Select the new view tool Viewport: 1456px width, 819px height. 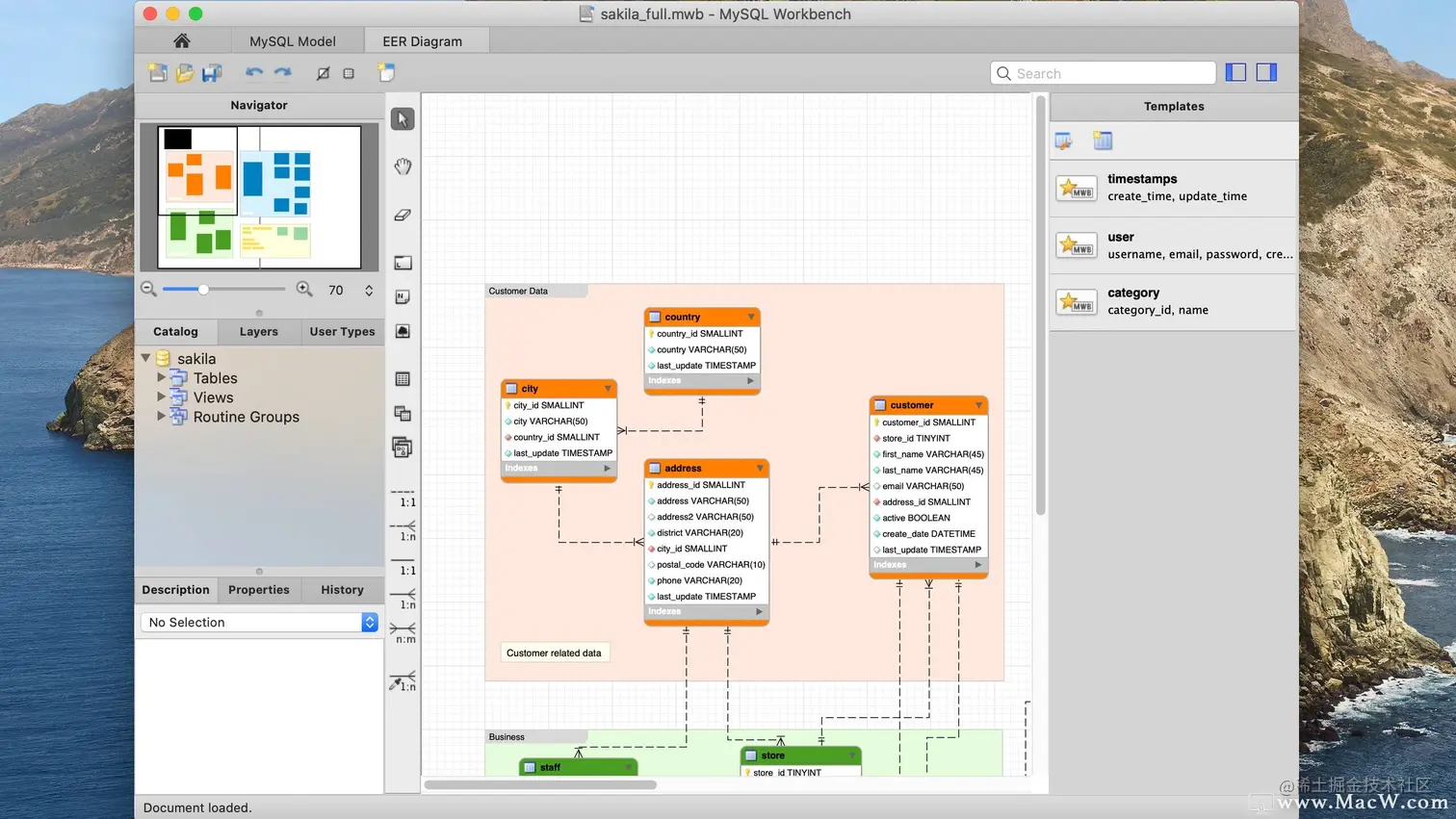403,414
